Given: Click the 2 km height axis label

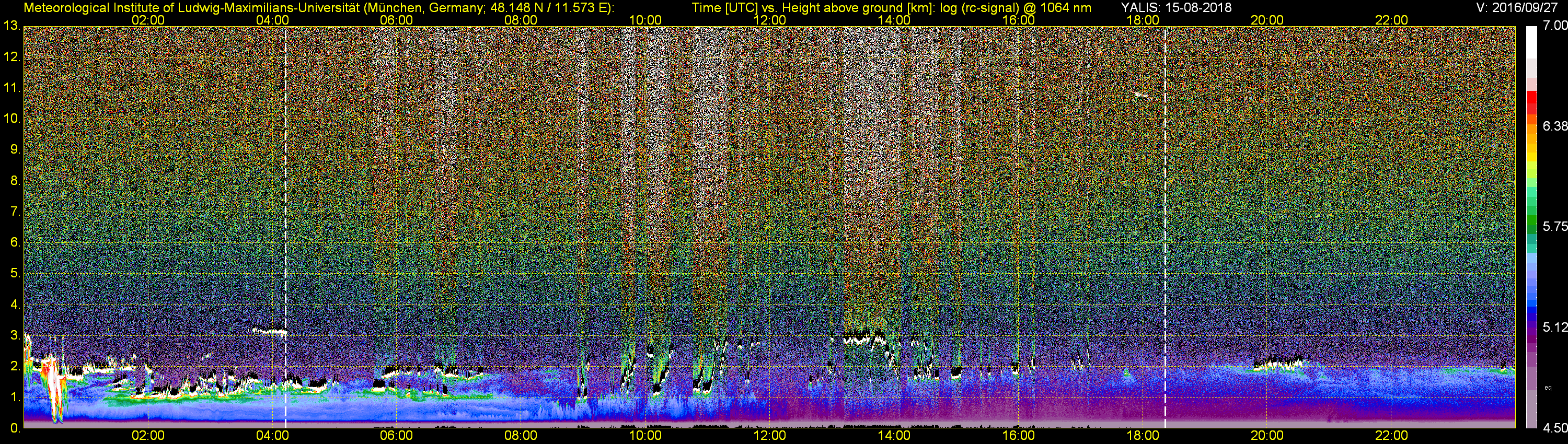Looking at the screenshot, I should coord(15,366).
